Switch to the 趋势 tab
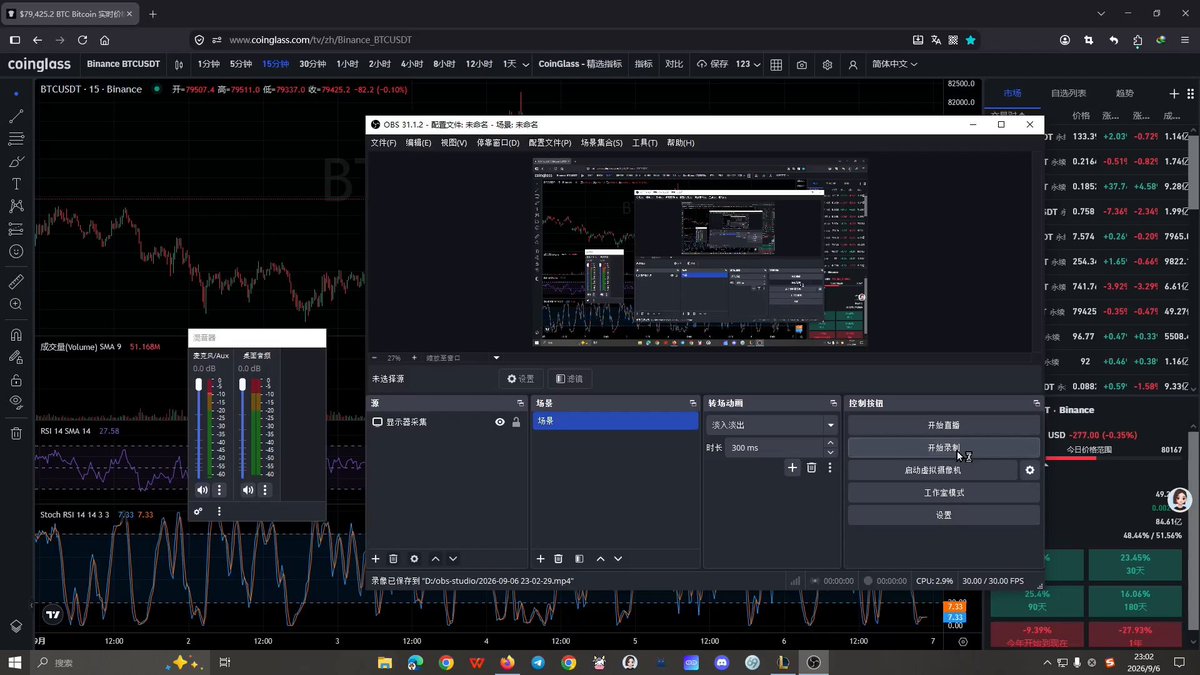1200x675 pixels. click(x=1125, y=93)
